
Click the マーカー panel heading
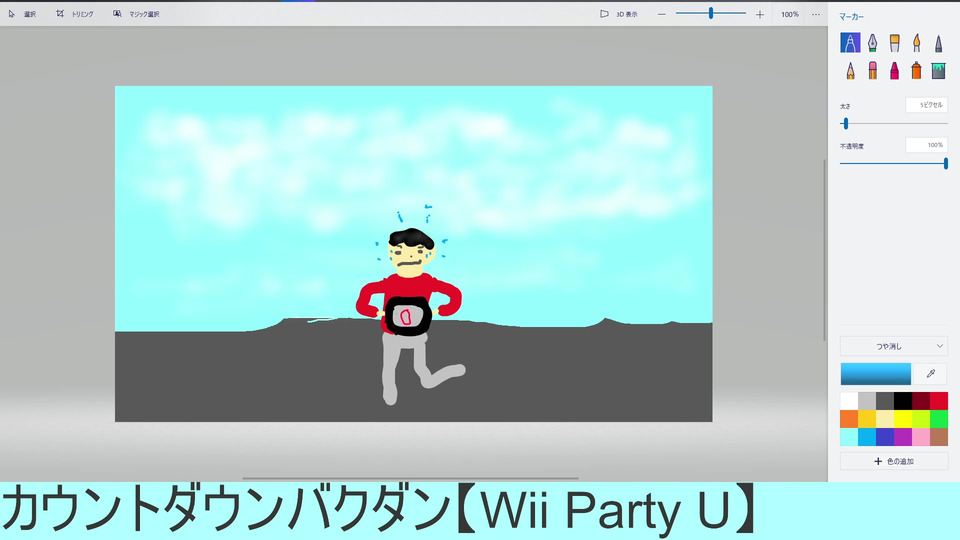[851, 17]
